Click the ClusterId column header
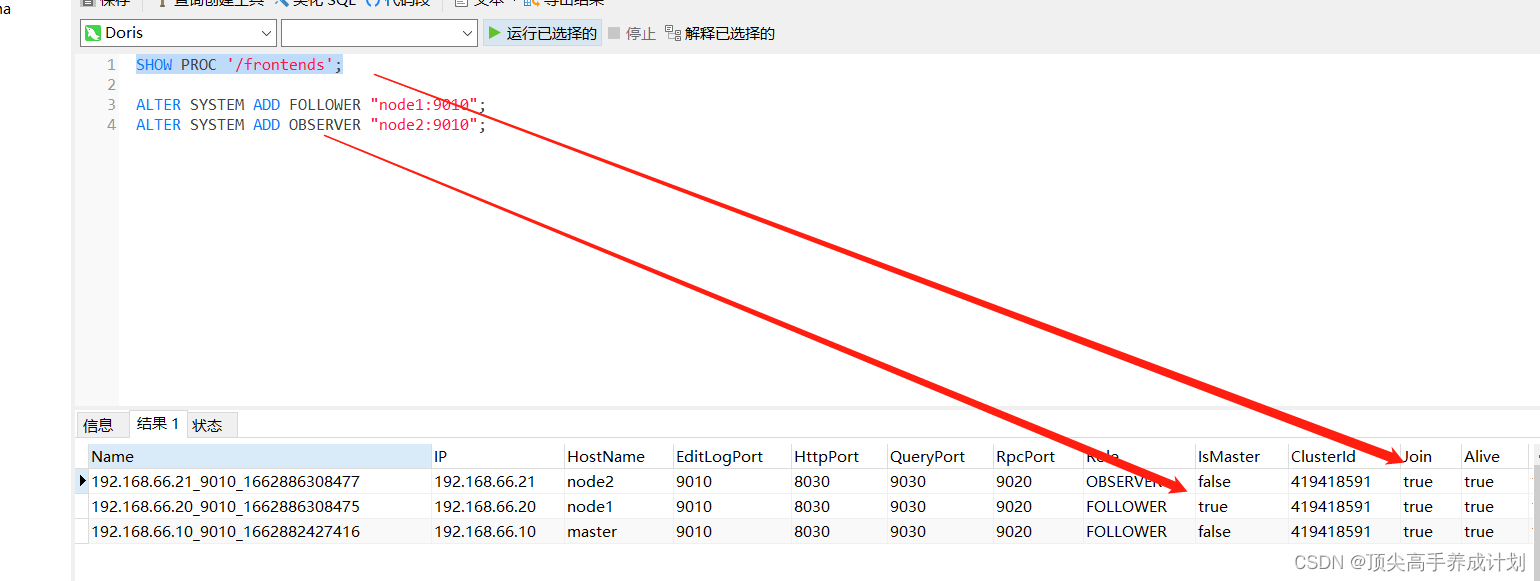 coord(1344,456)
